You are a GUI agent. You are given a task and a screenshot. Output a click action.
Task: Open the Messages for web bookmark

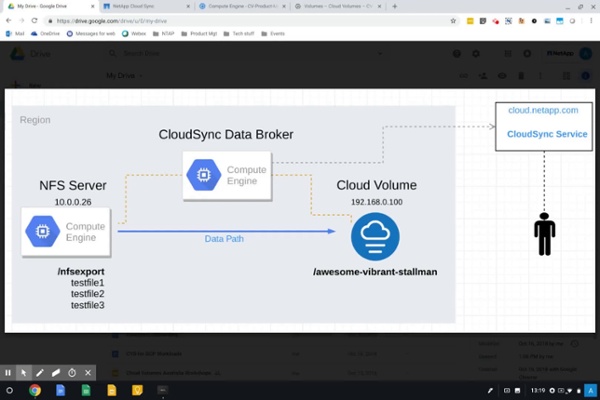[91, 34]
